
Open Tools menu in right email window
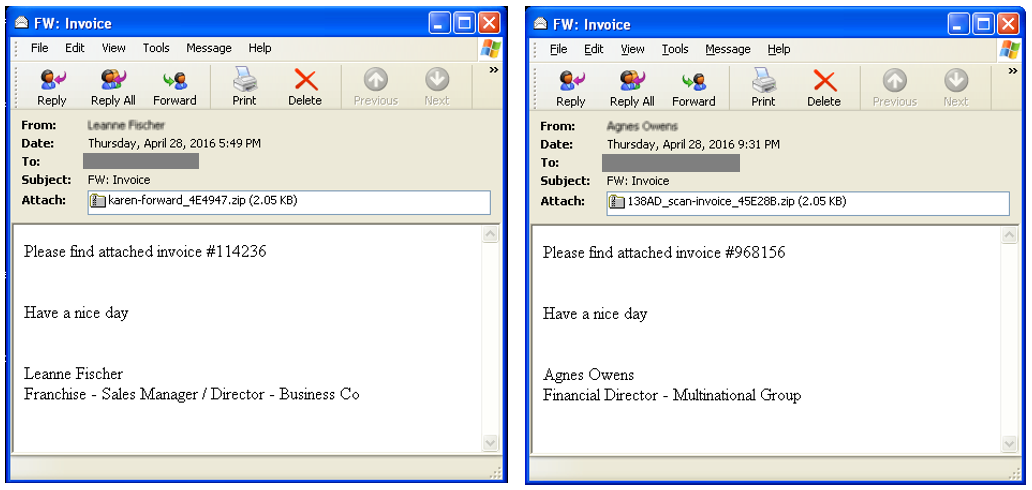(675, 49)
